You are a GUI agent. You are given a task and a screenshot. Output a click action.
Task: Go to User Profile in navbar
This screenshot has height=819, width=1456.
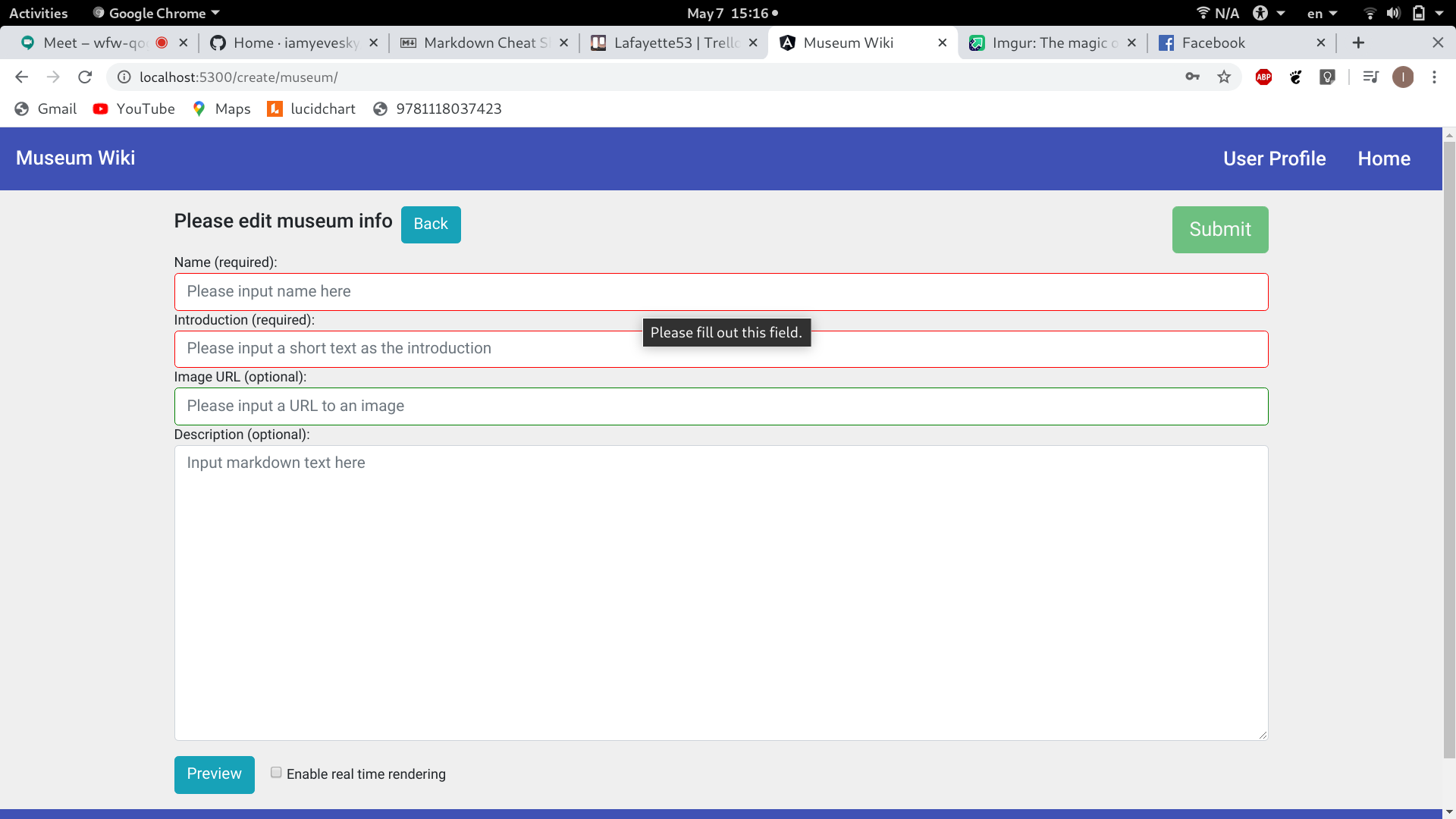click(x=1274, y=158)
